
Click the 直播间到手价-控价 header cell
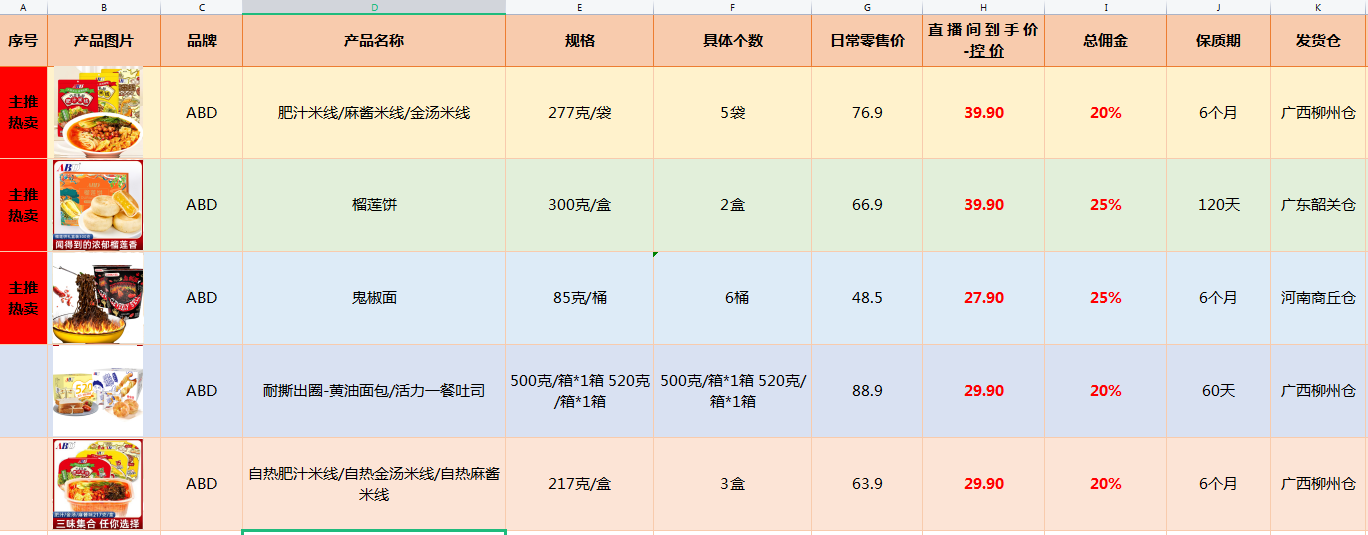[984, 41]
